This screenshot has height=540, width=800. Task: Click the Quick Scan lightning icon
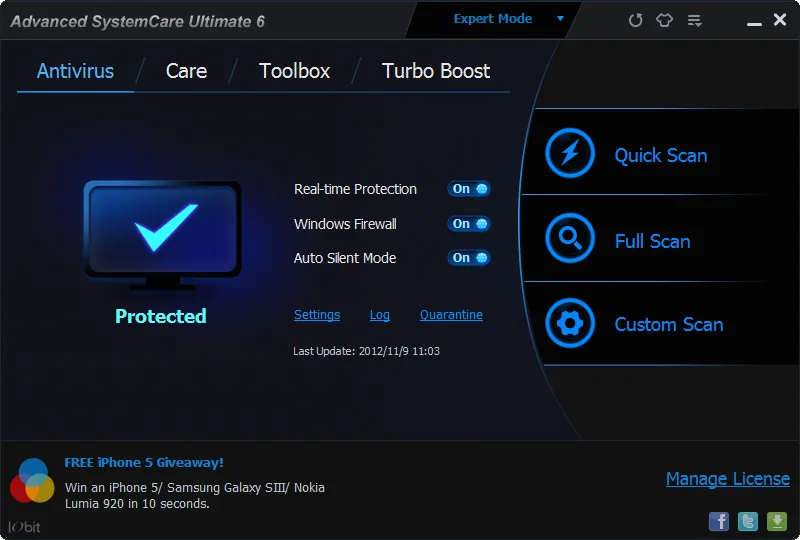point(570,153)
